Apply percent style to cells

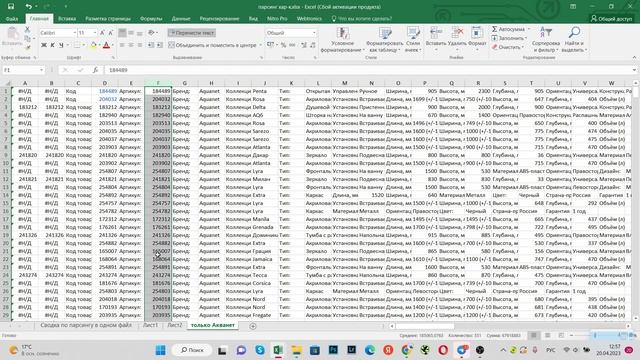click(x=283, y=45)
